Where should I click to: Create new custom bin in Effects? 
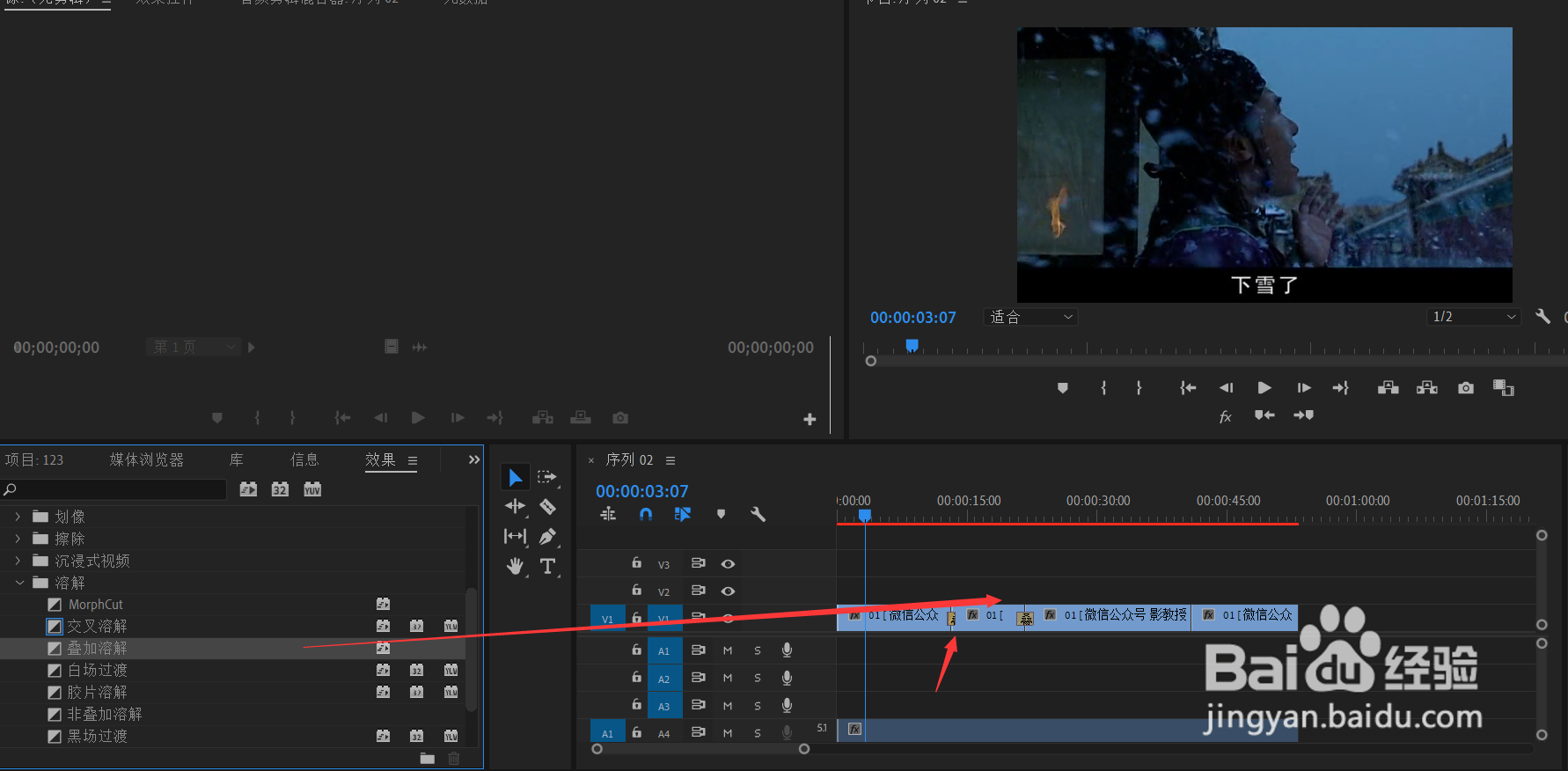[428, 759]
